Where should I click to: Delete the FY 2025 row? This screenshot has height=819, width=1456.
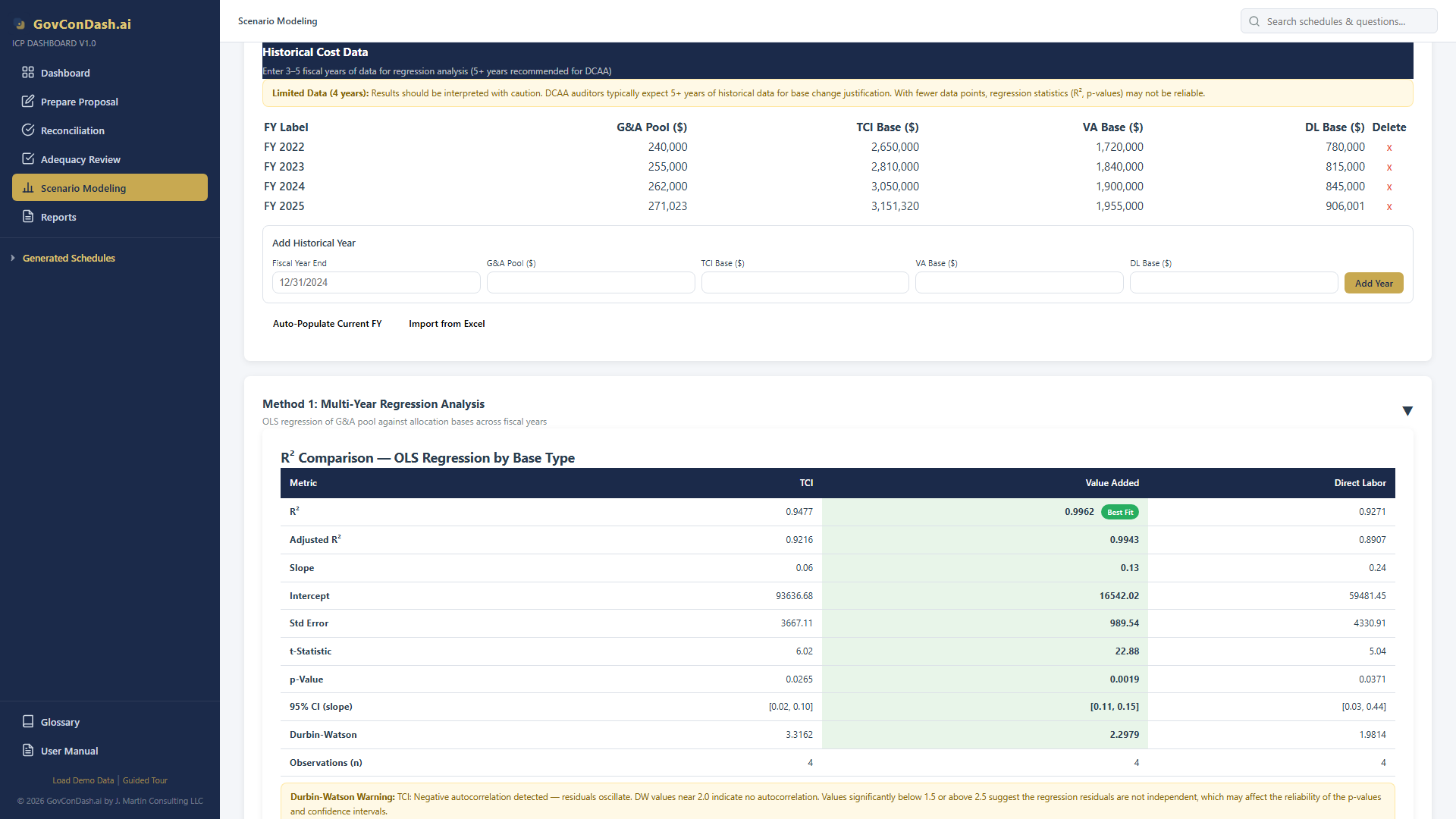tap(1389, 207)
